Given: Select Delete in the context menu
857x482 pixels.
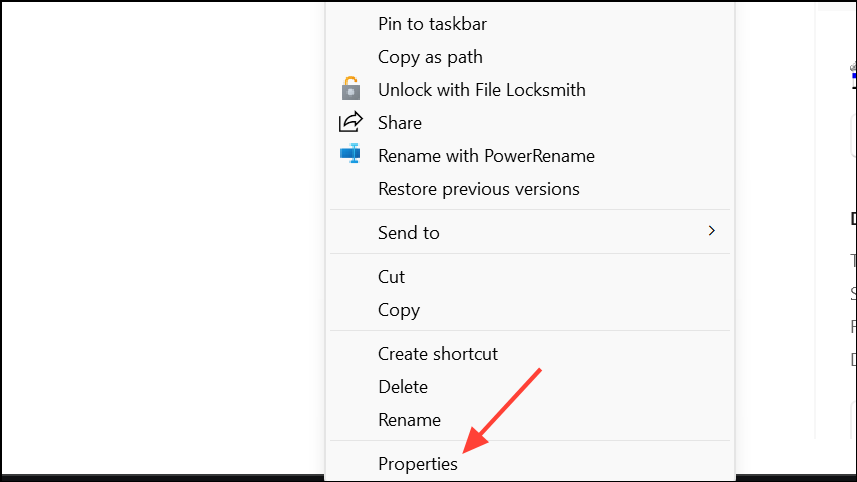Looking at the screenshot, I should coord(402,386).
